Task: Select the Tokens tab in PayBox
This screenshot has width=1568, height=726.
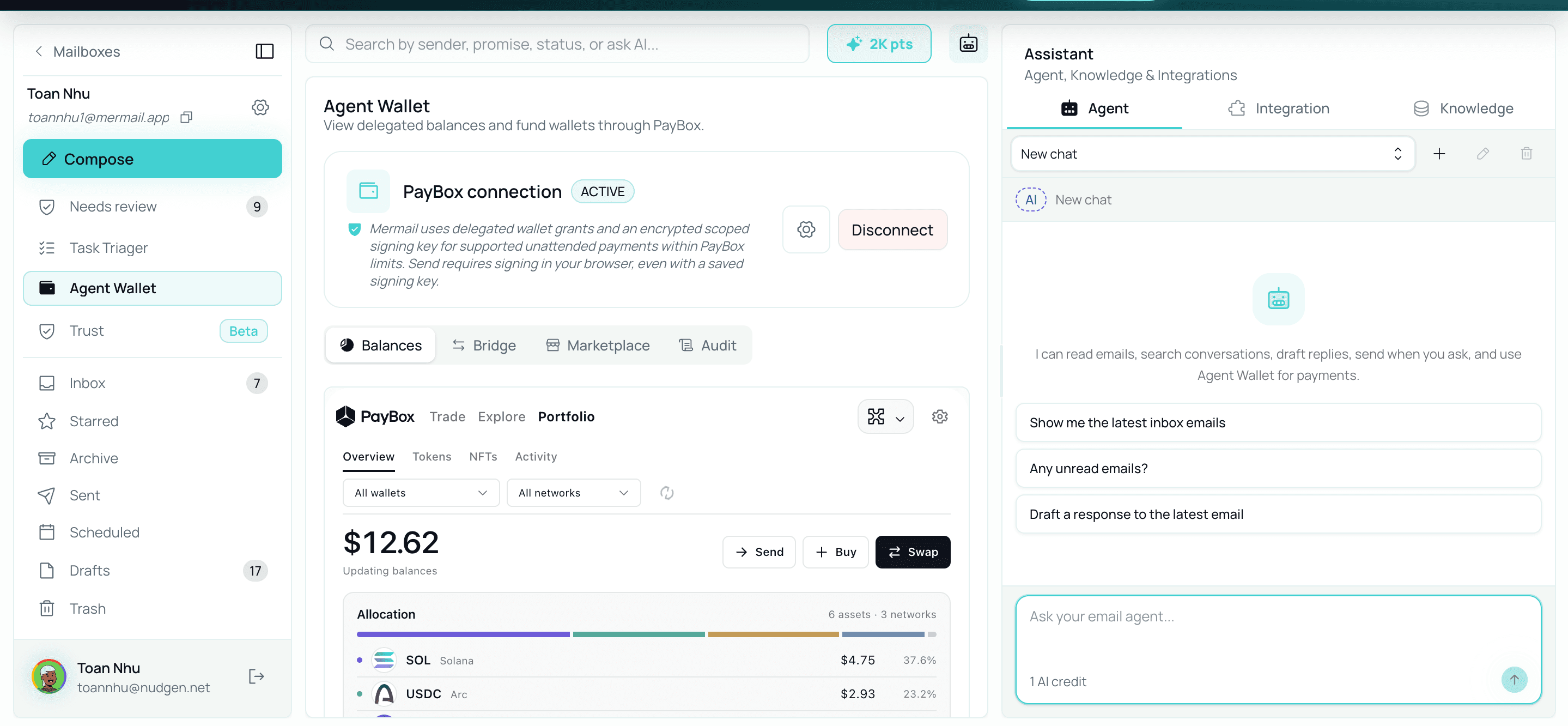Action: coord(431,457)
